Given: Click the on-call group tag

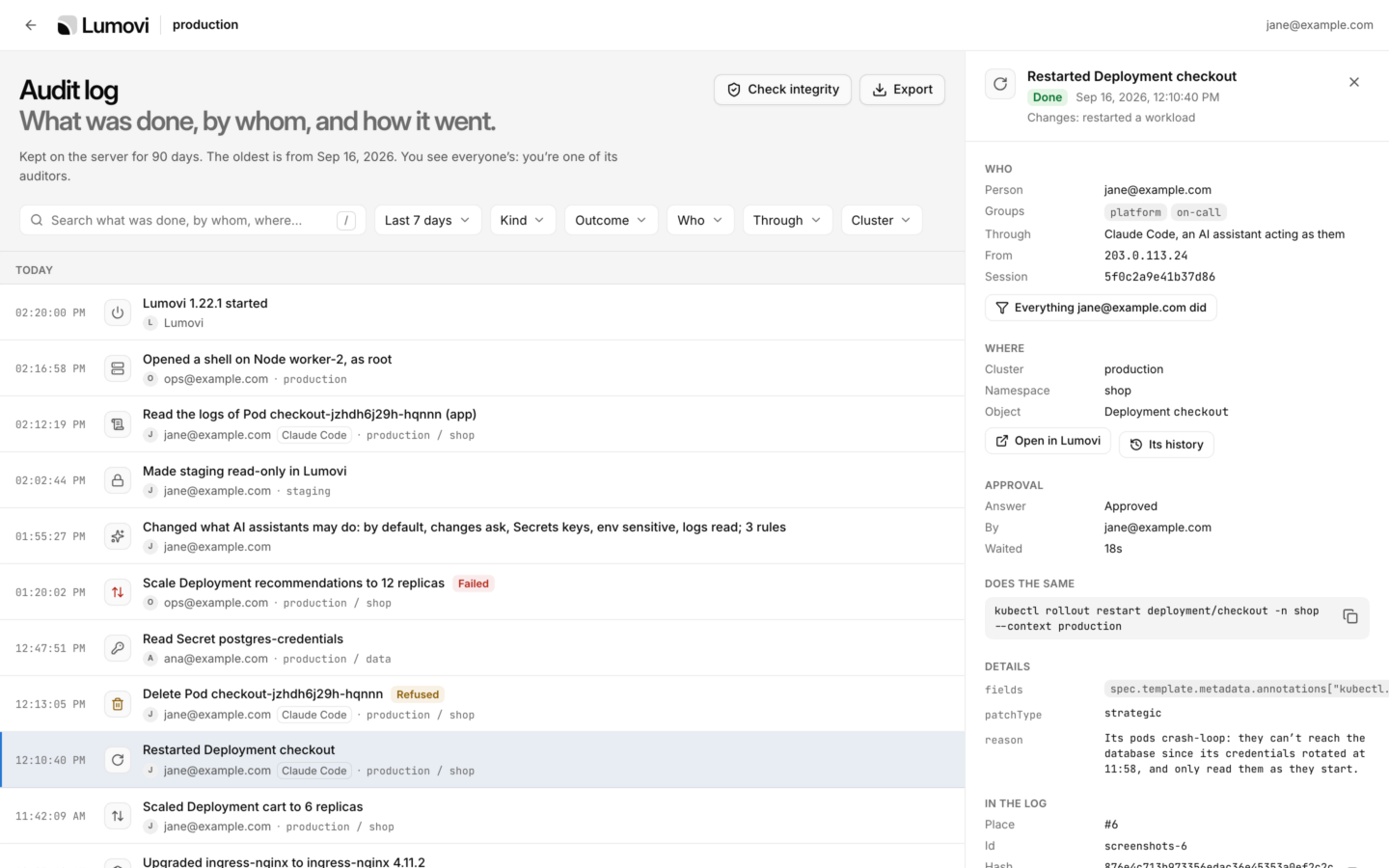Looking at the screenshot, I should coord(1199,212).
